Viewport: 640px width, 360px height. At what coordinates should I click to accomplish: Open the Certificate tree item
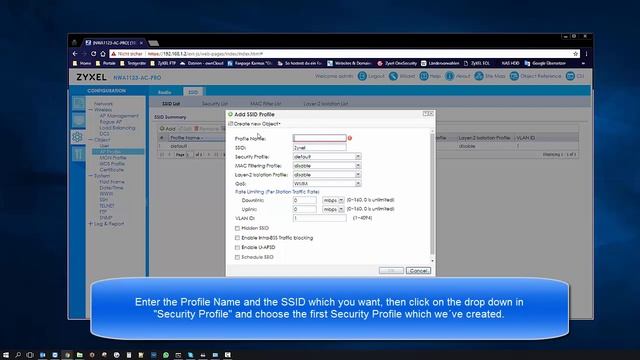(x=111, y=170)
